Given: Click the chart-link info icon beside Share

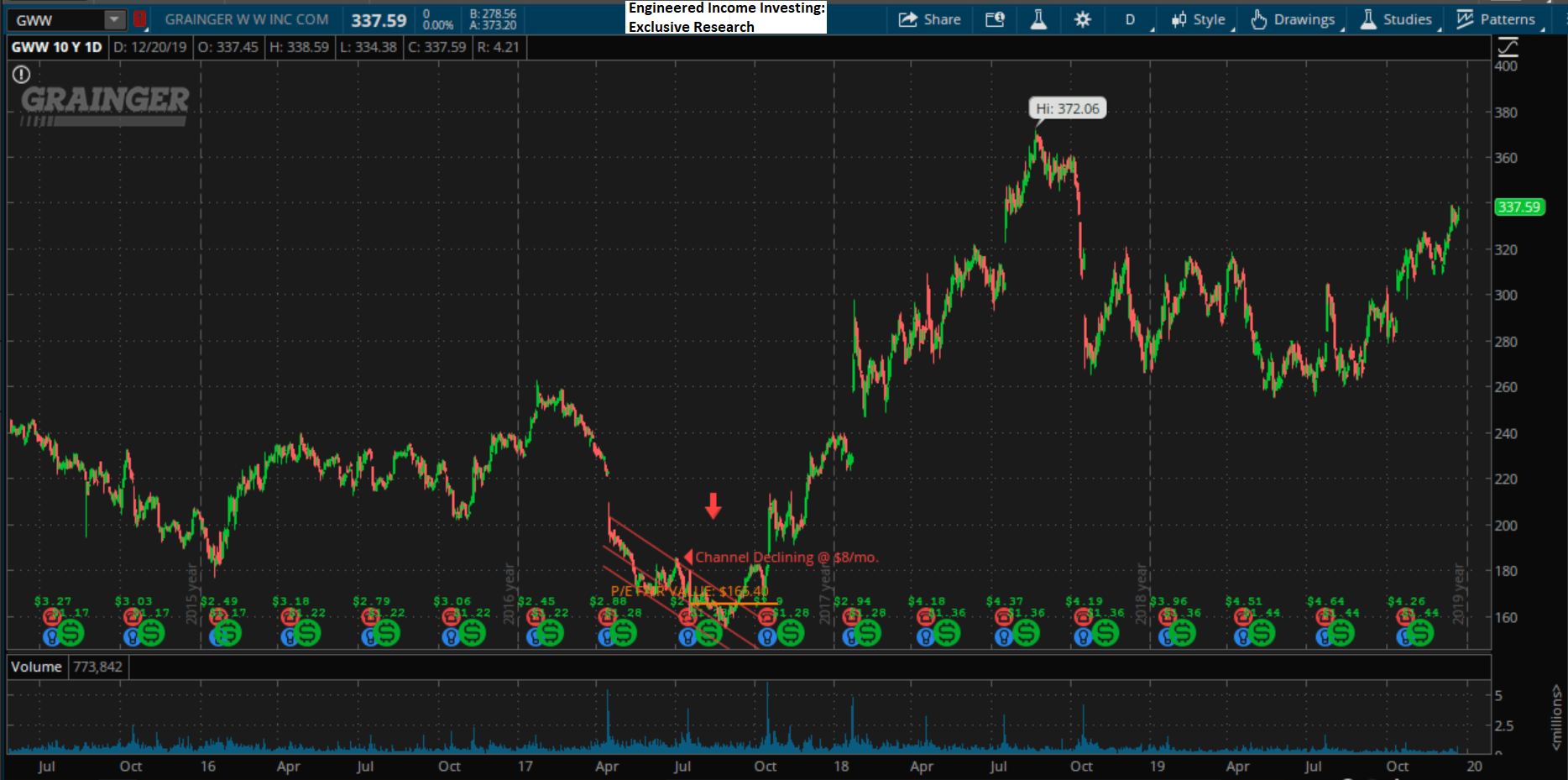Looking at the screenshot, I should click(995, 19).
